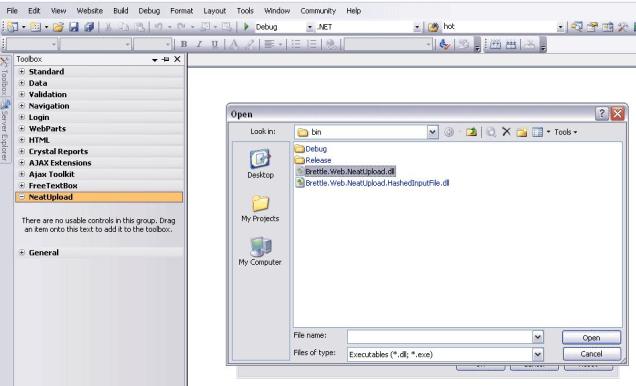This screenshot has height=386, width=636.
Task: Open the File menu
Action: click(x=12, y=11)
